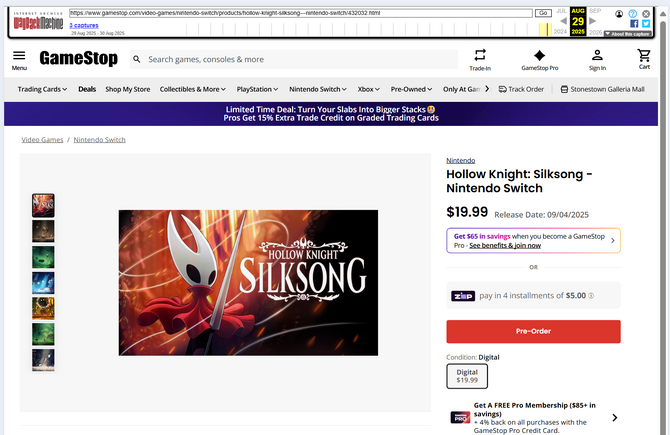The height and width of the screenshot is (435, 670).
Task: Click the Wayback Machine logo
Action: 35,20
